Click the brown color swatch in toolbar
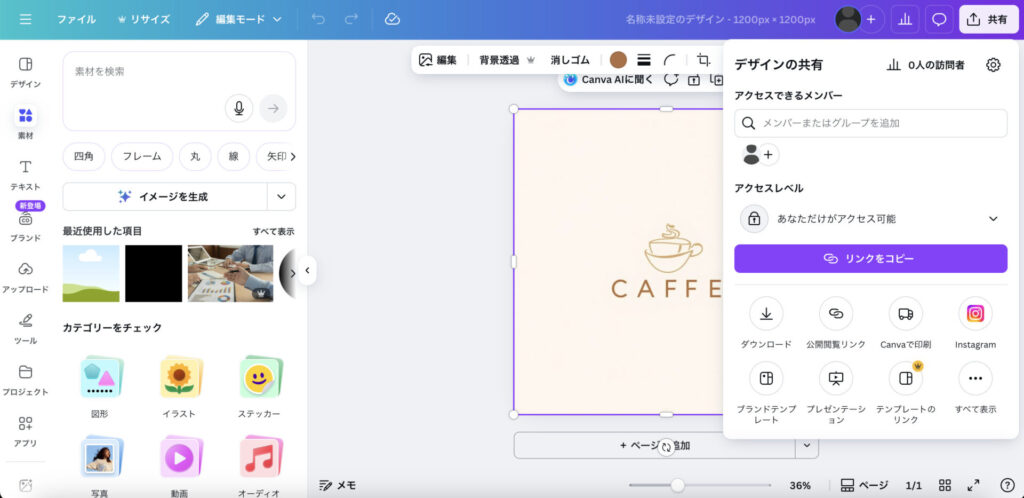1024x498 pixels. coord(618,60)
